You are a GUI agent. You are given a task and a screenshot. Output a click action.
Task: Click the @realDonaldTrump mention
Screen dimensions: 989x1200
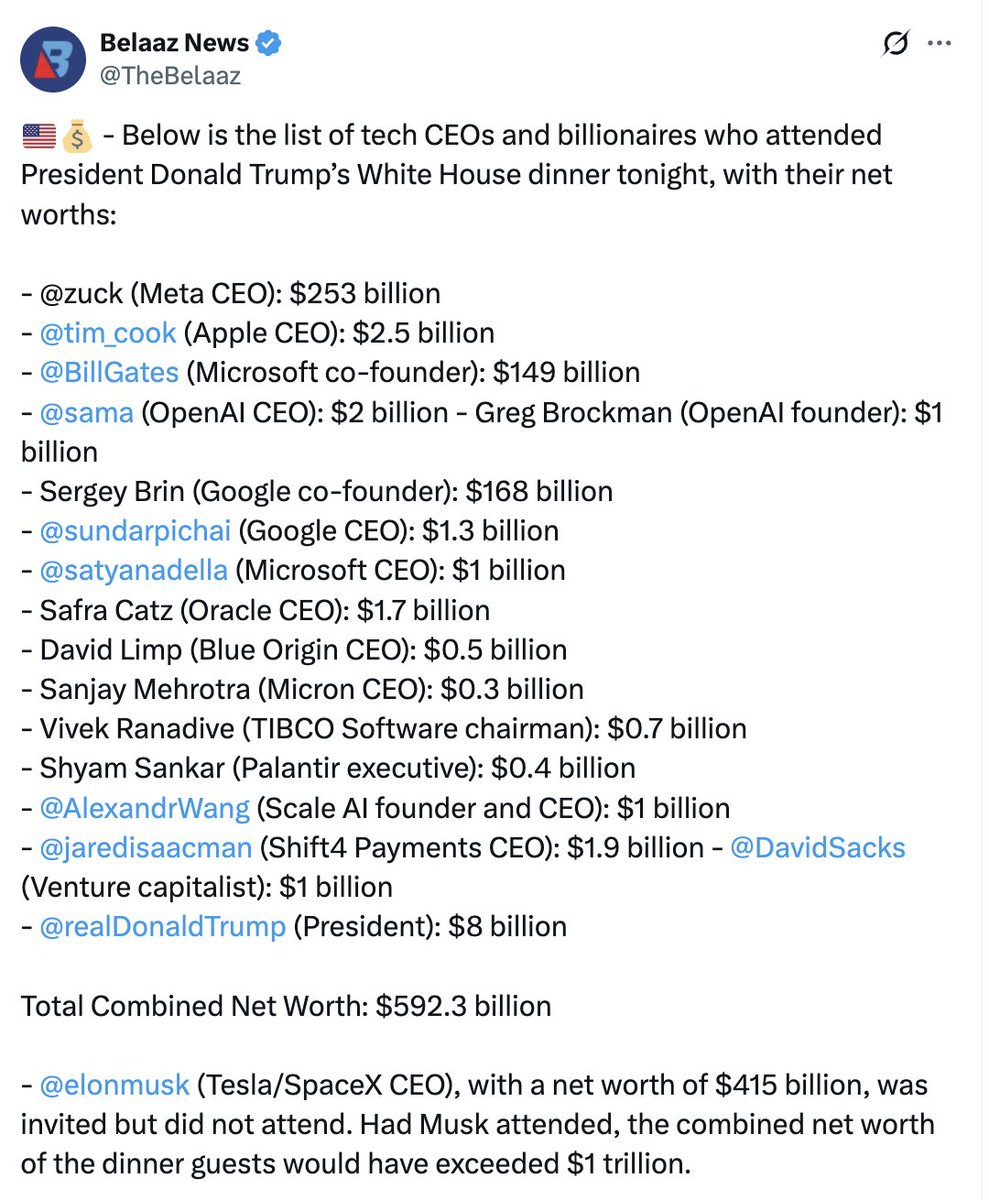pyautogui.click(x=162, y=926)
